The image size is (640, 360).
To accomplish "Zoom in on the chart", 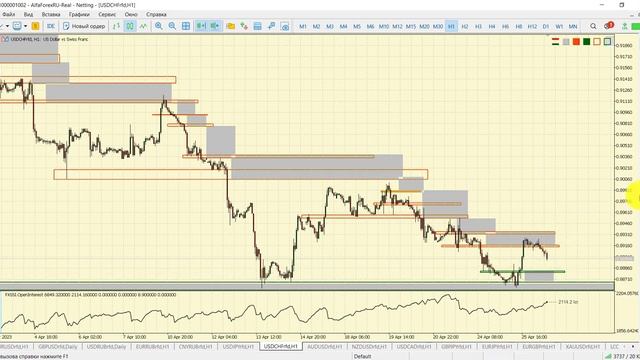I will point(159,26).
